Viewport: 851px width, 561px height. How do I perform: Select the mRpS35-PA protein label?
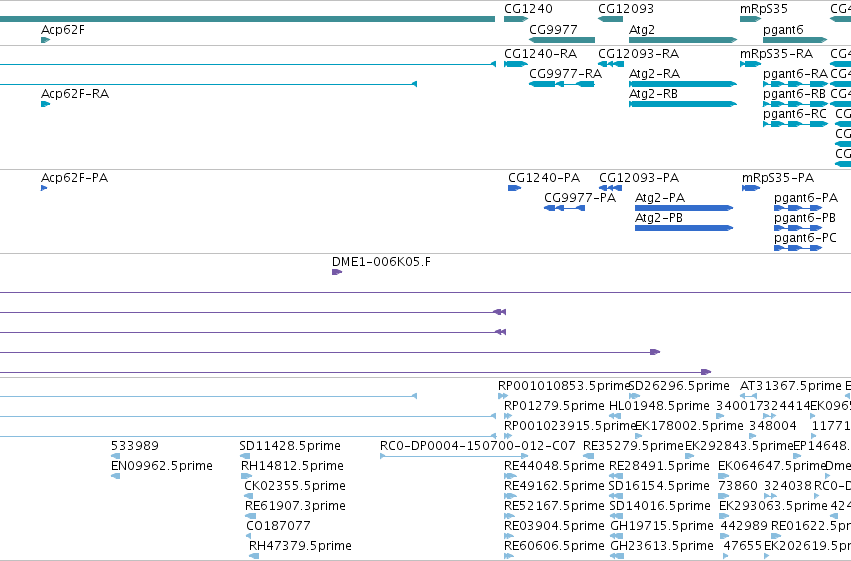pyautogui.click(x=778, y=177)
